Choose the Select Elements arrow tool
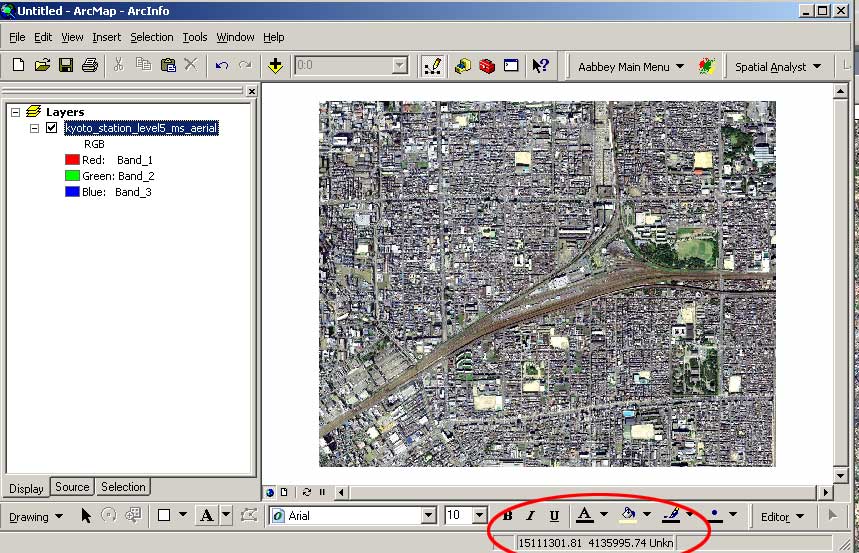Viewport: 859px width, 553px height. tap(86, 516)
